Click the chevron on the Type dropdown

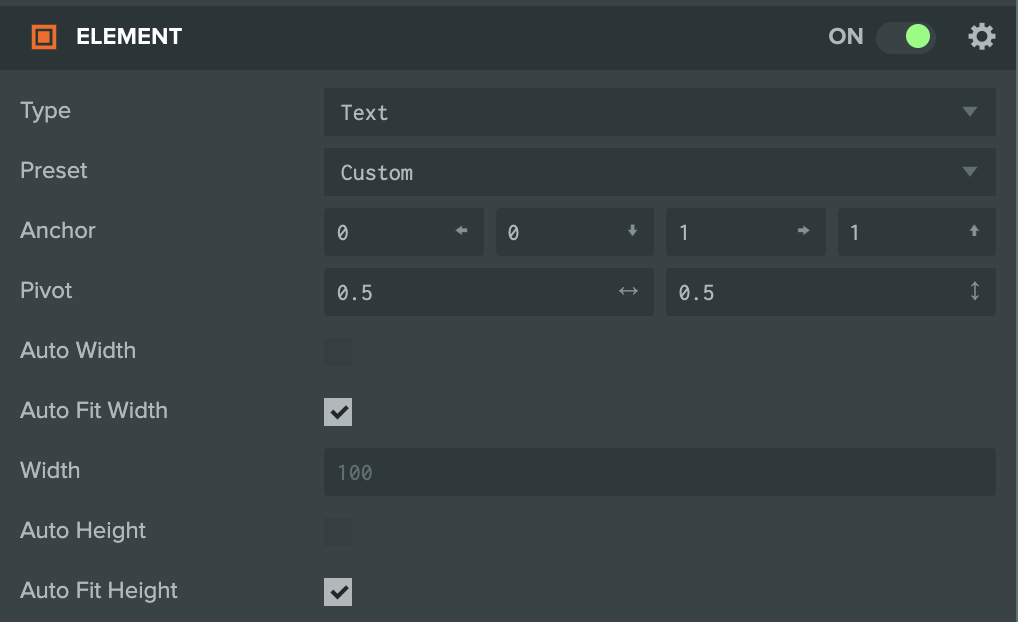pyautogui.click(x=969, y=112)
